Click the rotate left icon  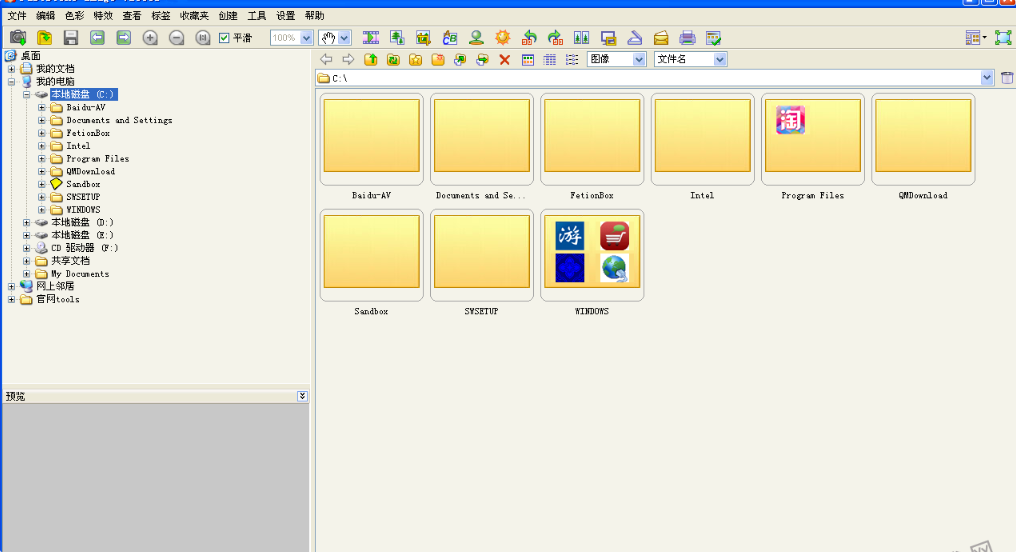(x=529, y=38)
